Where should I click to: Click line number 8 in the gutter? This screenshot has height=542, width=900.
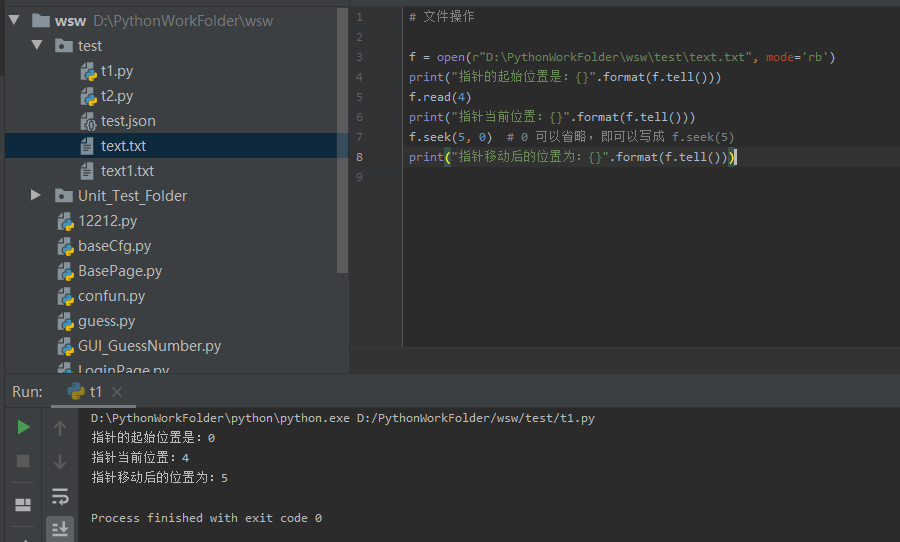click(x=359, y=157)
